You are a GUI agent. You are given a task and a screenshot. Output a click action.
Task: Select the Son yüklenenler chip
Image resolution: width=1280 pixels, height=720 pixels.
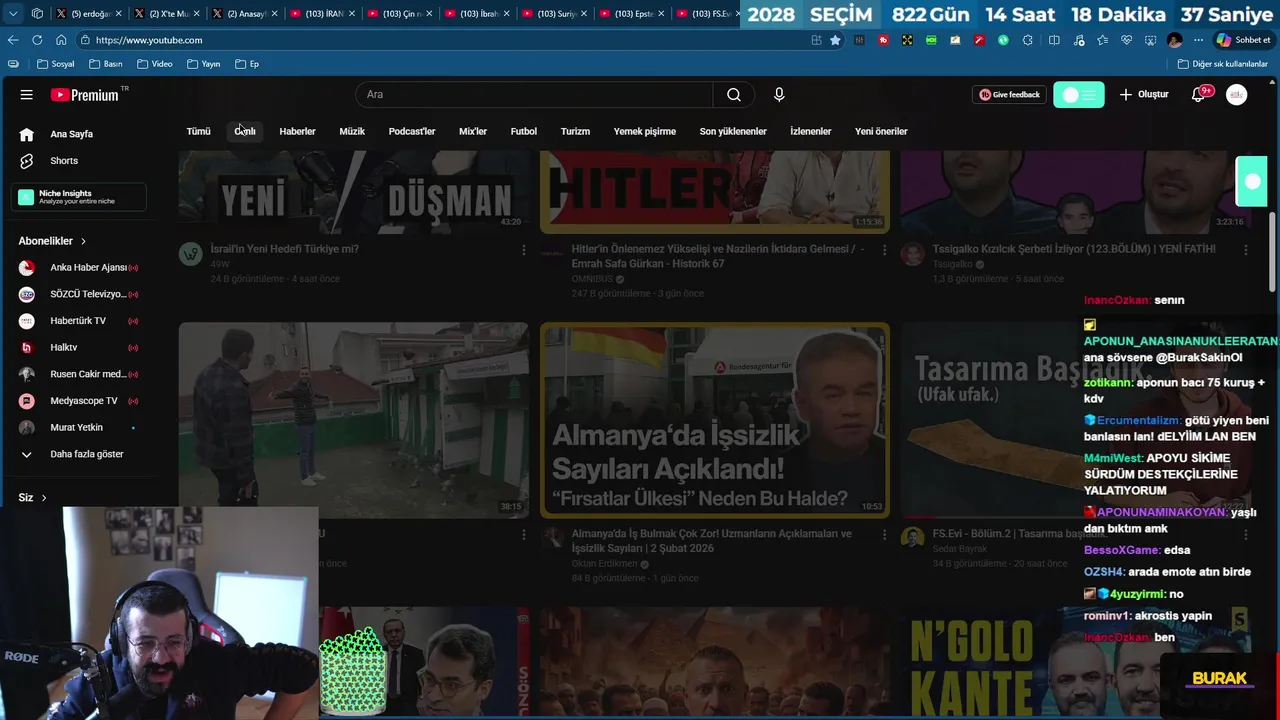(733, 132)
